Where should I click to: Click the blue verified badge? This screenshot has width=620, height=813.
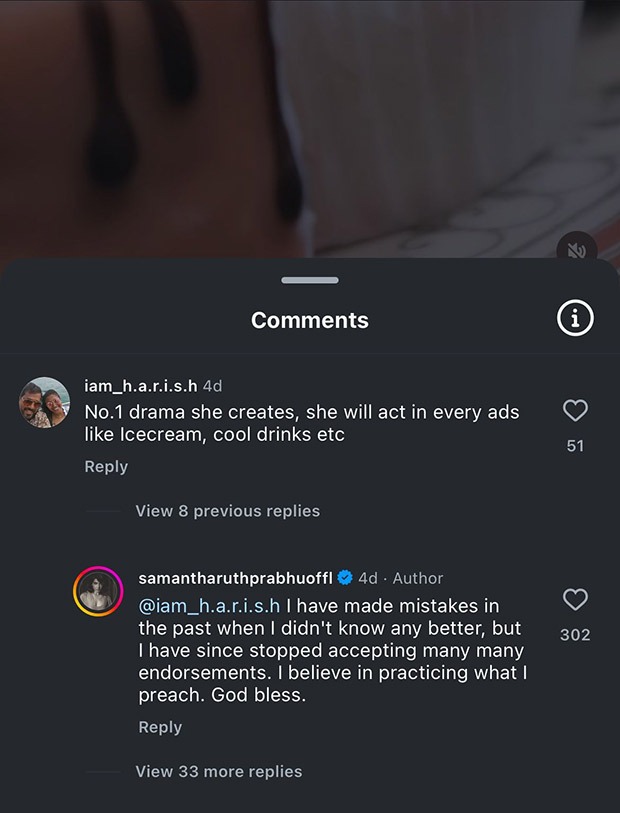pyautogui.click(x=345, y=578)
